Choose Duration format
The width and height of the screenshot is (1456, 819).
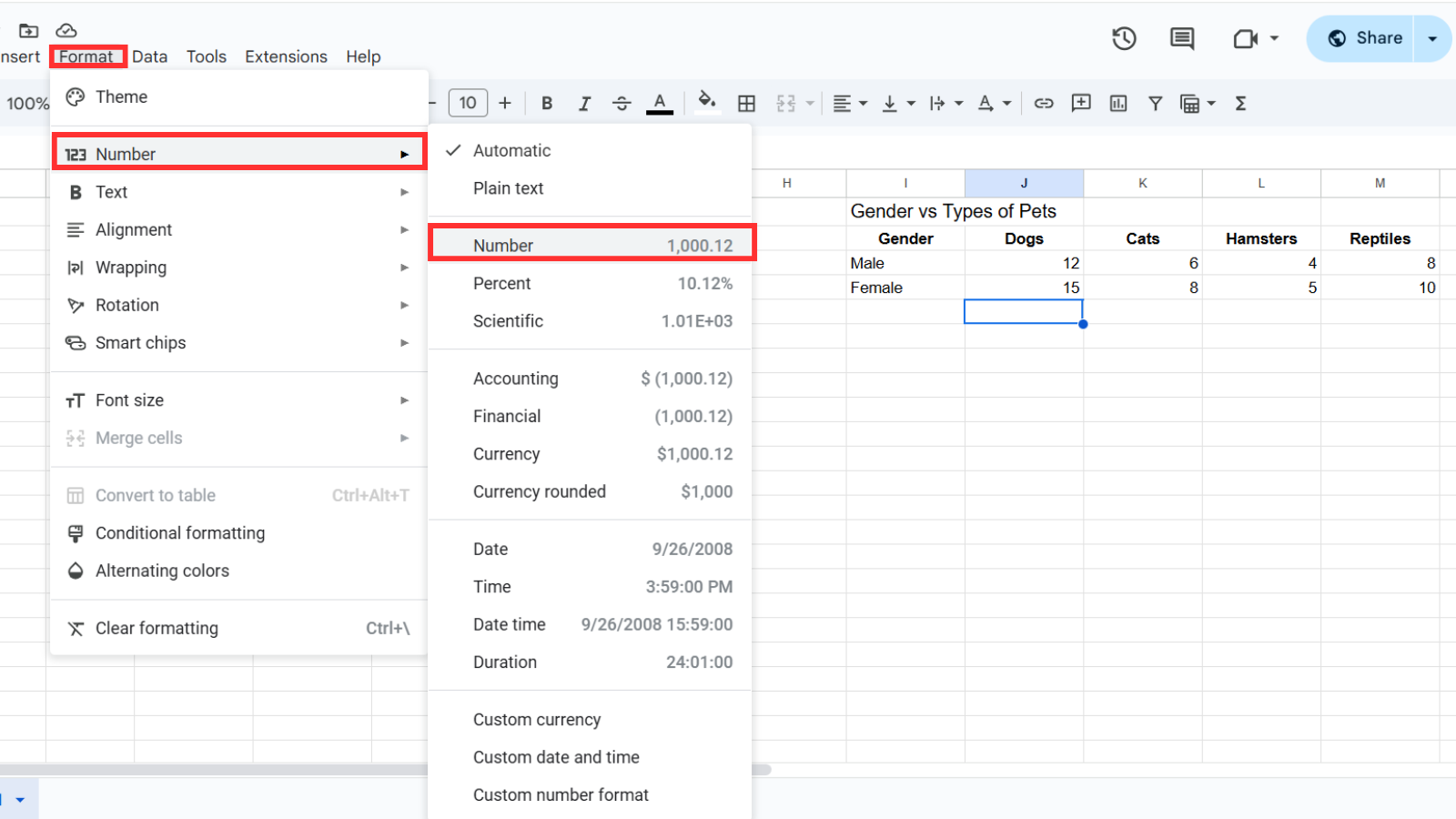tap(591, 662)
